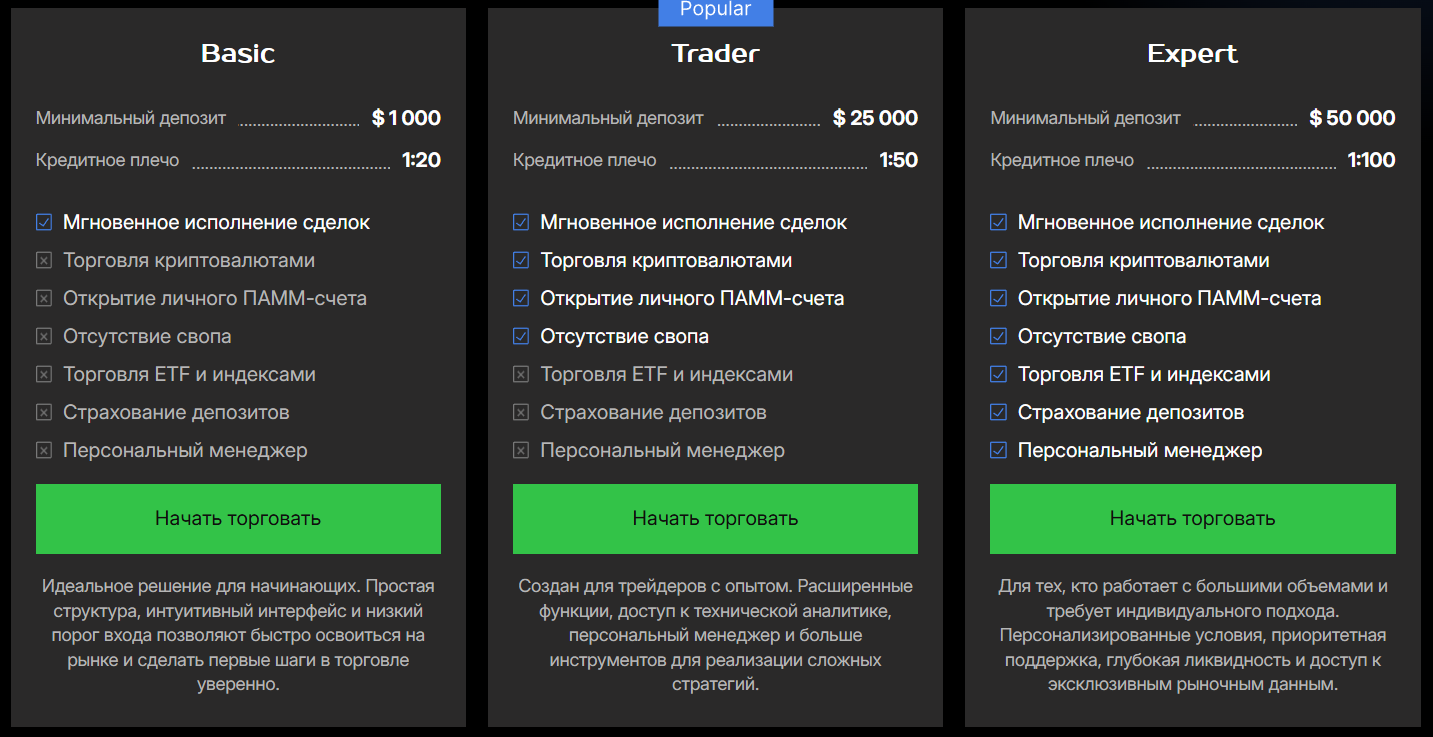Toggle Basic's Мгновенное исполнение сделок checkbox
Viewport: 1433px width, 737px height.
click(x=44, y=222)
